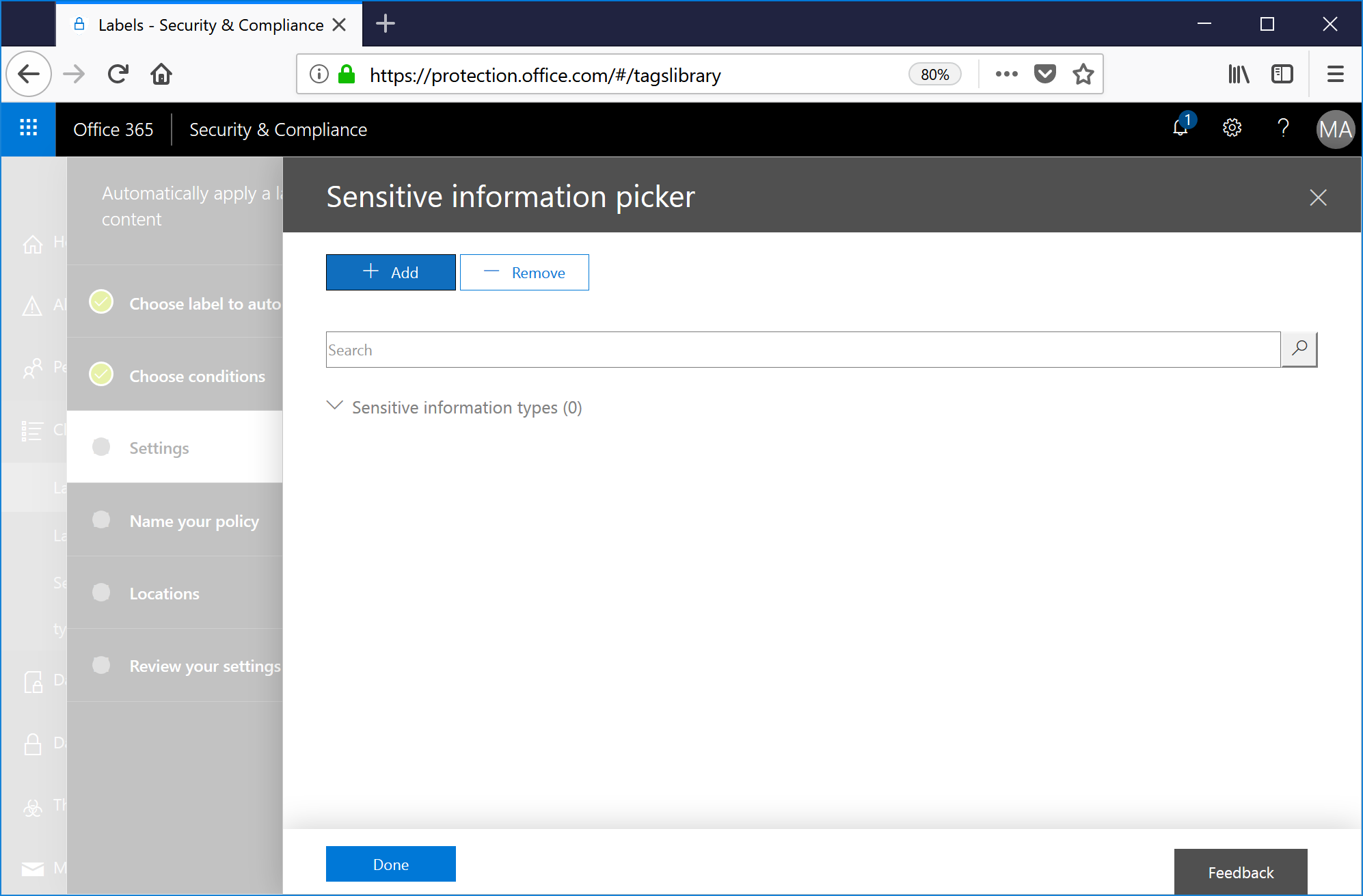
Task: Open settings with the gear icon
Action: point(1231,128)
